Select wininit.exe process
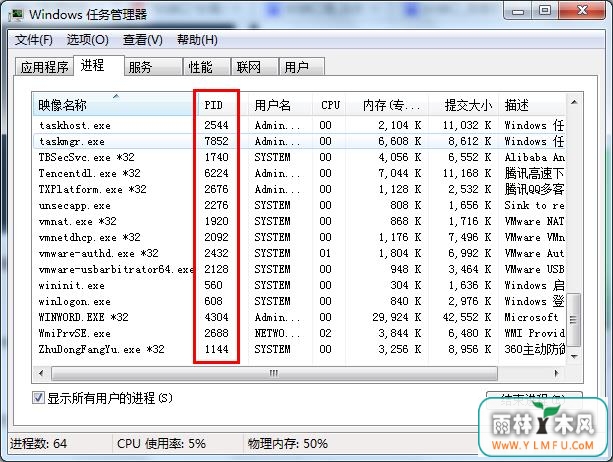 click(x=299, y=285)
